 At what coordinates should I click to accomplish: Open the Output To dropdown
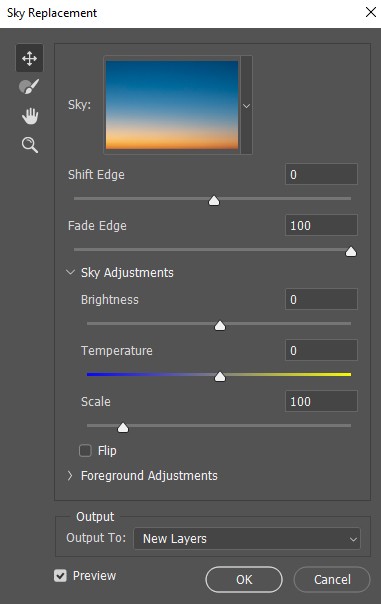[x=247, y=539]
